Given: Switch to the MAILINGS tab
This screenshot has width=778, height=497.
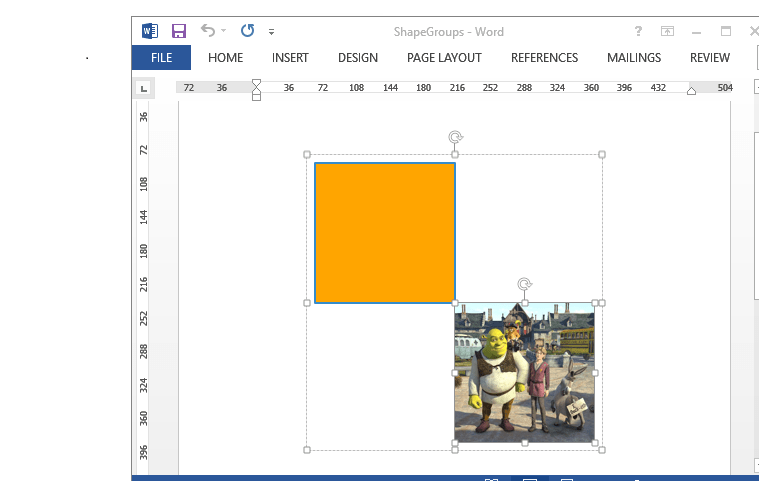Looking at the screenshot, I should (634, 58).
